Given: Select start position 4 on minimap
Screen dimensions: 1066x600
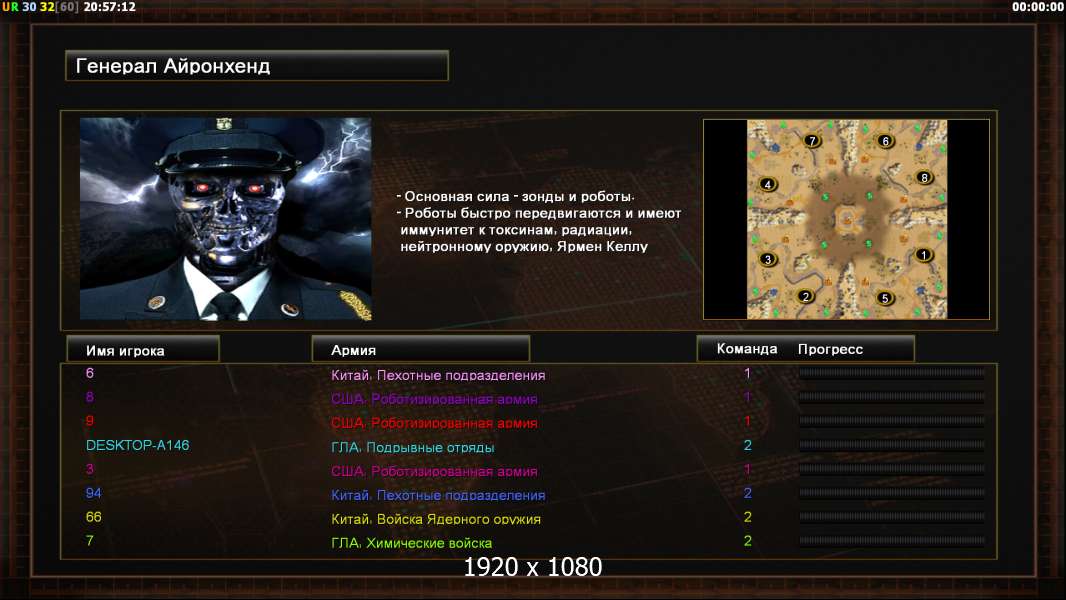Looking at the screenshot, I should (768, 184).
